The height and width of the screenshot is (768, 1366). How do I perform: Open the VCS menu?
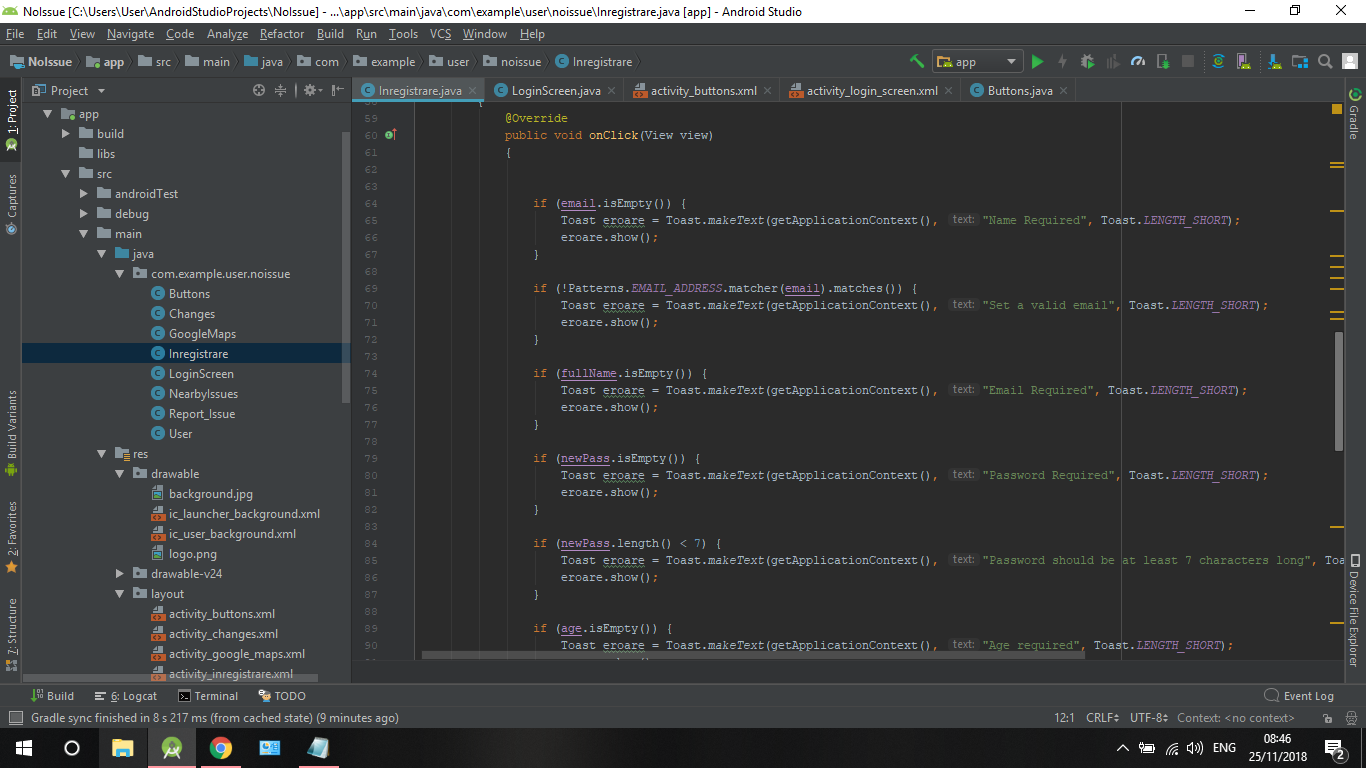coord(440,34)
